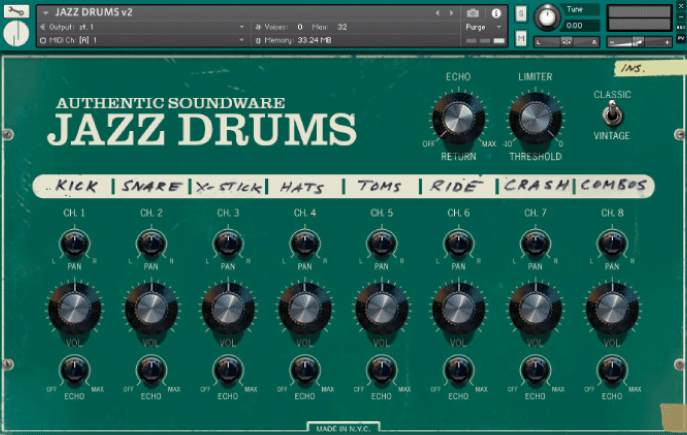Click the CH. 1 VOL knob
The width and height of the screenshot is (687, 435).
tap(75, 307)
